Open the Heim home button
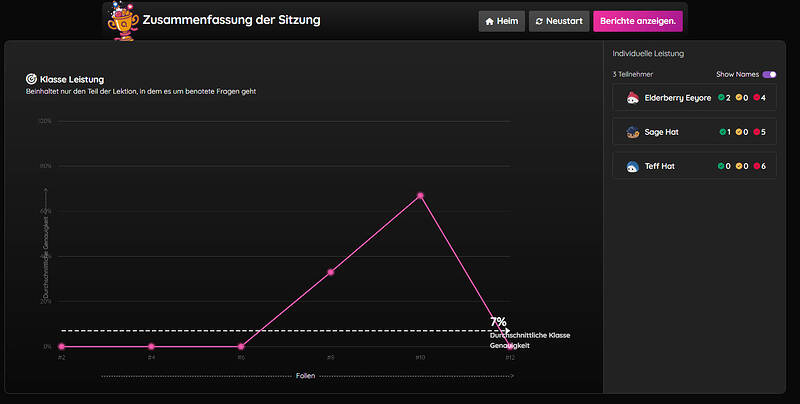The width and height of the screenshot is (800, 404). pyautogui.click(x=502, y=21)
